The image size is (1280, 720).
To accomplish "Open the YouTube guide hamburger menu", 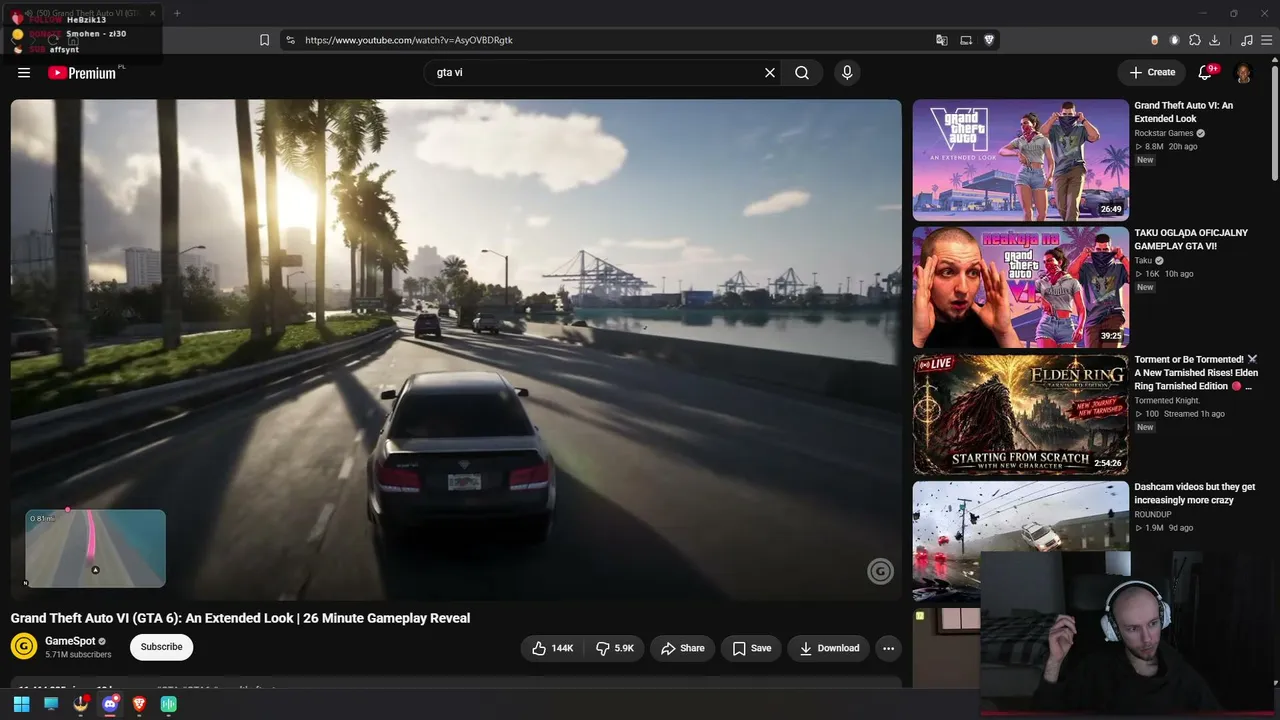I will click(x=24, y=72).
